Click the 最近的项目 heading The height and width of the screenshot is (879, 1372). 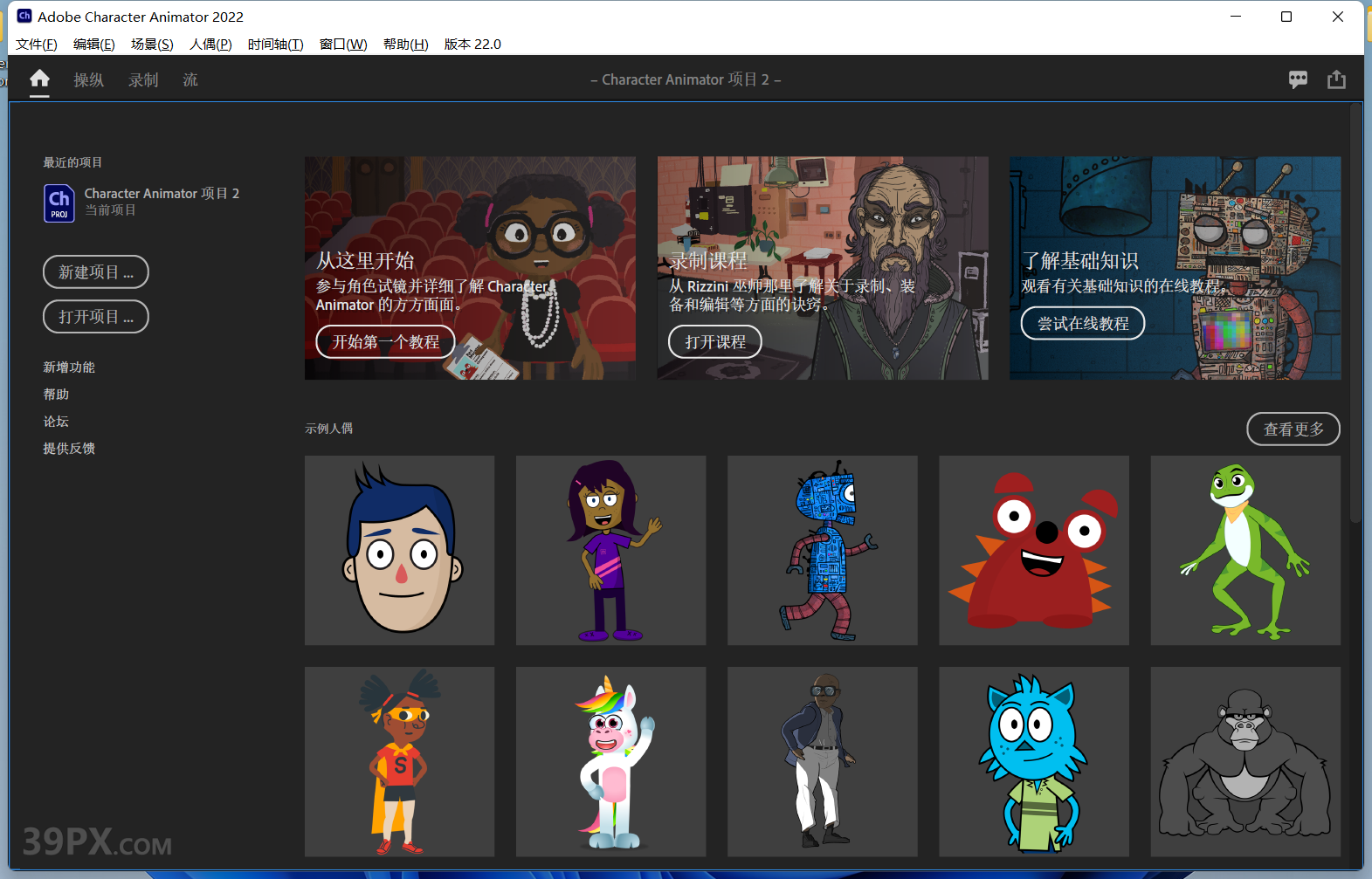pyautogui.click(x=72, y=162)
